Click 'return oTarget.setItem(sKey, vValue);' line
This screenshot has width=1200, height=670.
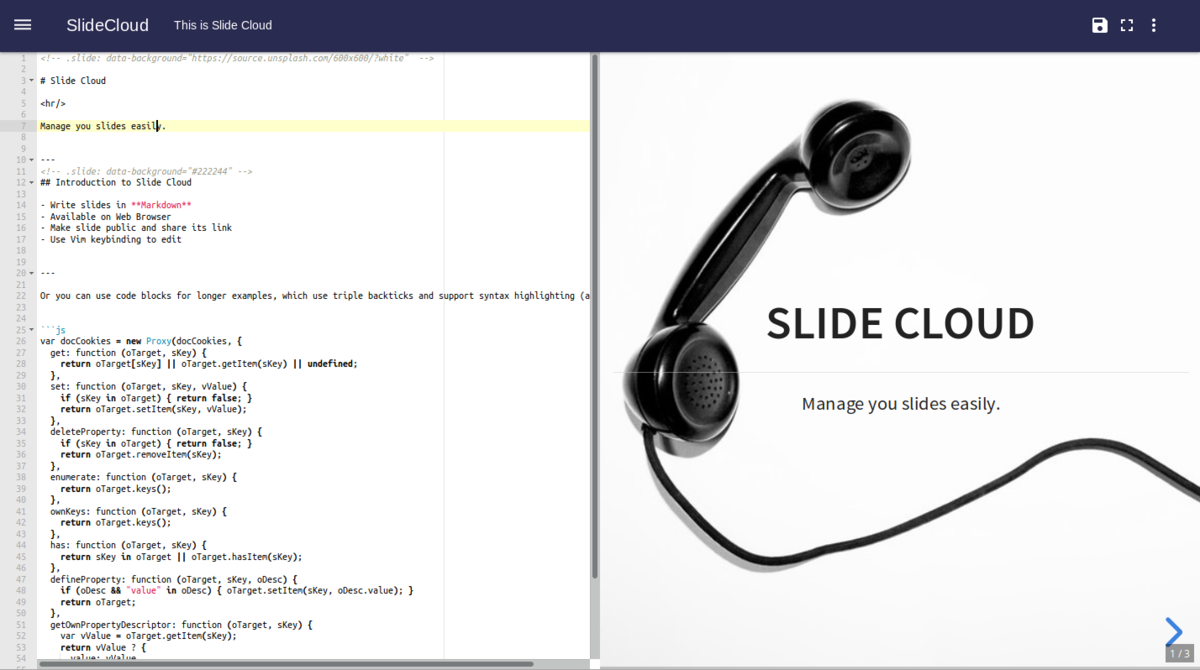154,409
